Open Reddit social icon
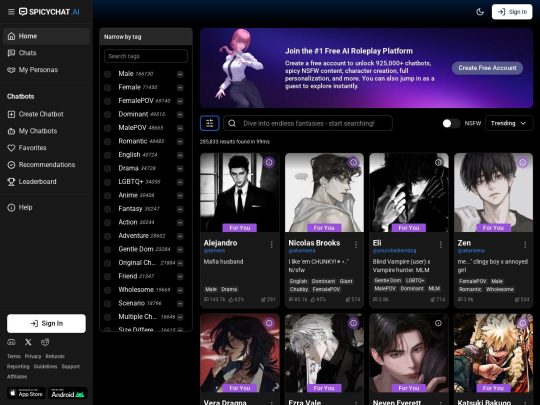The width and height of the screenshot is (540, 405). 45,342
